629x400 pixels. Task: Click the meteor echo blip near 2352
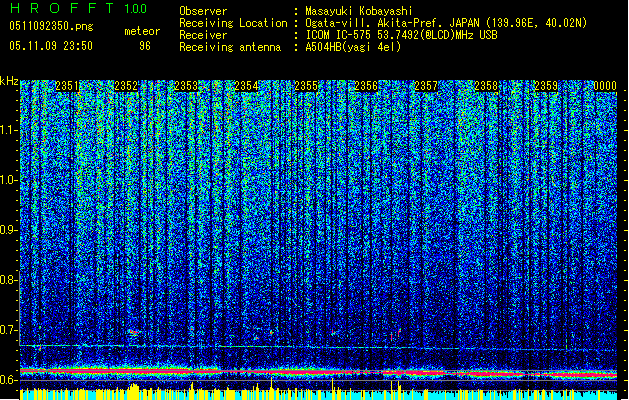134,332
